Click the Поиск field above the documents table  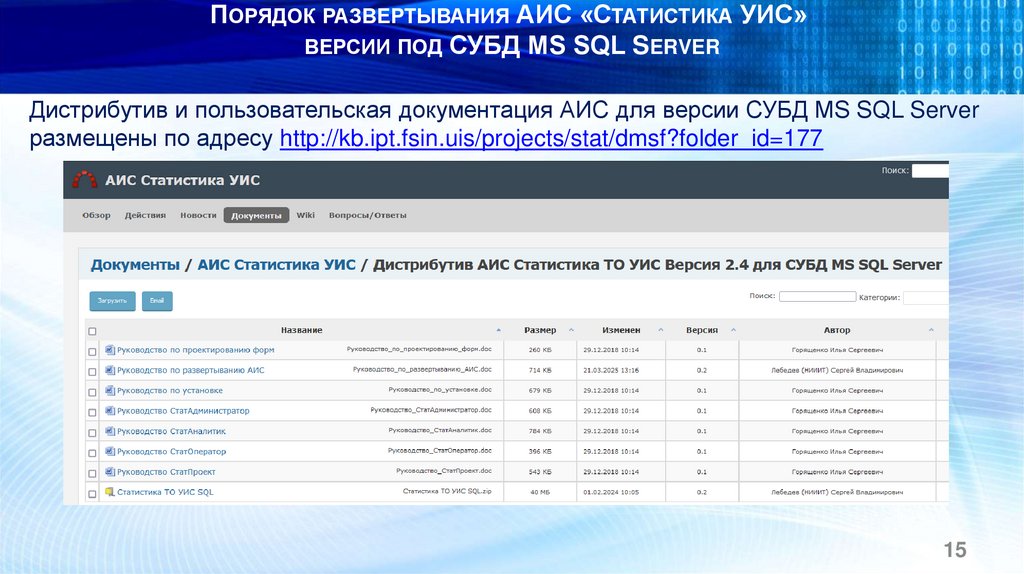tap(817, 296)
